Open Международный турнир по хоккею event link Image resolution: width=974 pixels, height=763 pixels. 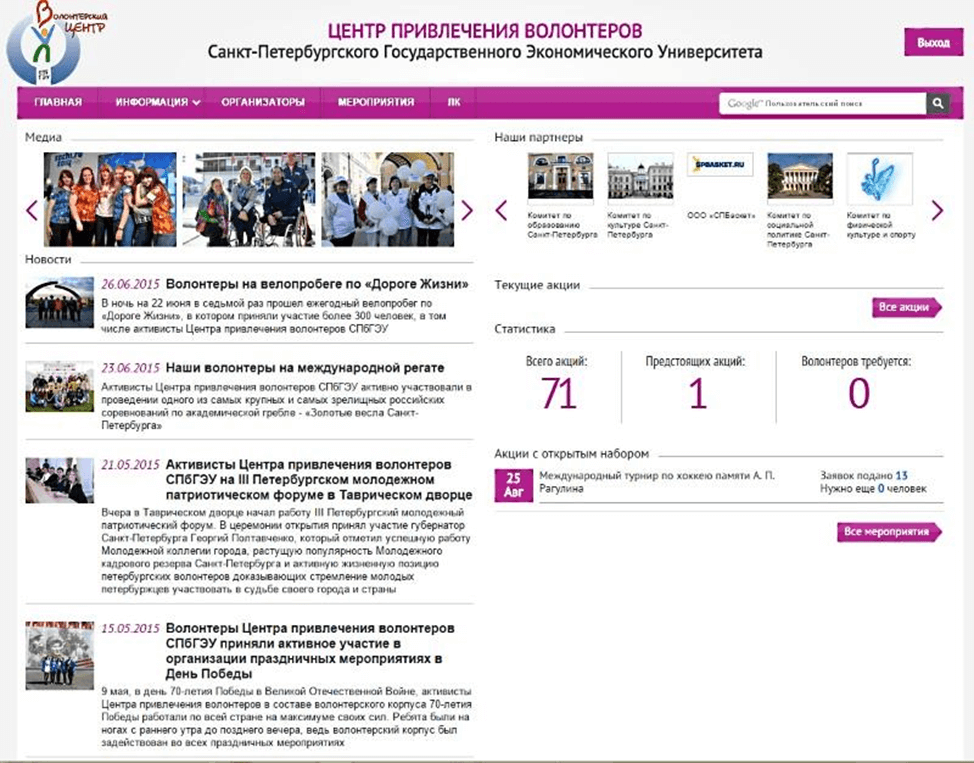coord(657,482)
